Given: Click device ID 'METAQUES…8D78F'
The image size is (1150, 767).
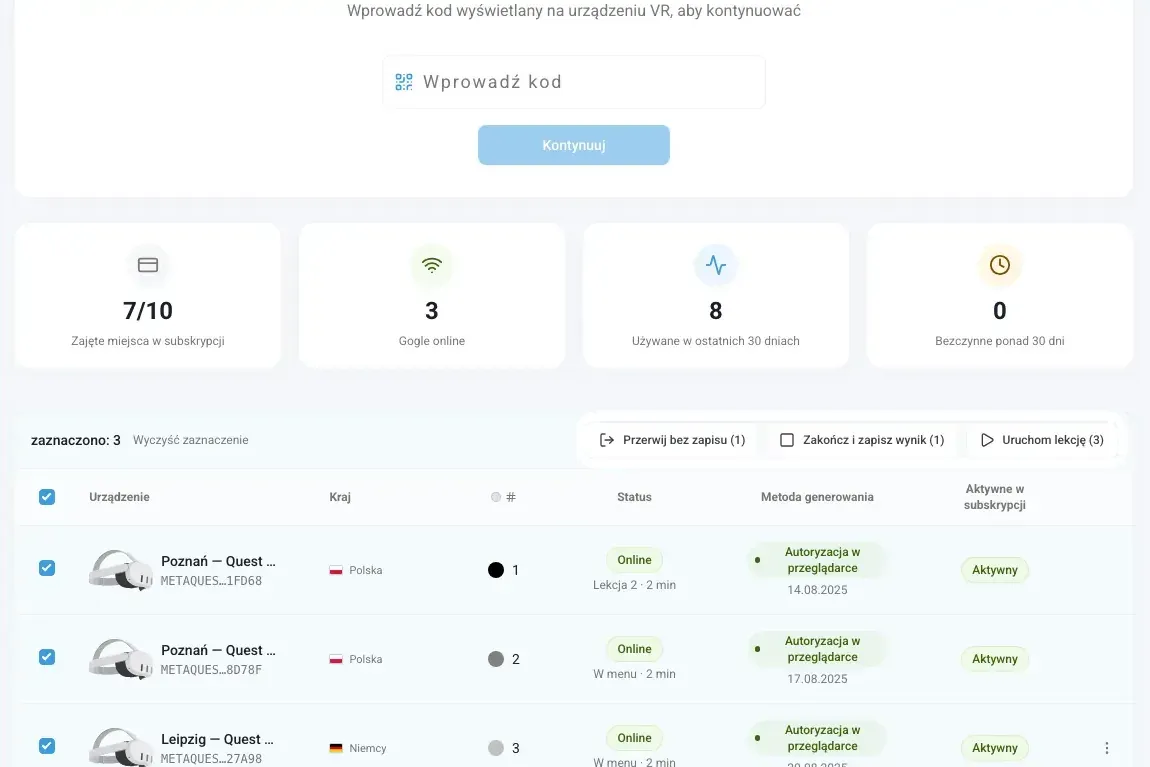Looking at the screenshot, I should pyautogui.click(x=211, y=669).
